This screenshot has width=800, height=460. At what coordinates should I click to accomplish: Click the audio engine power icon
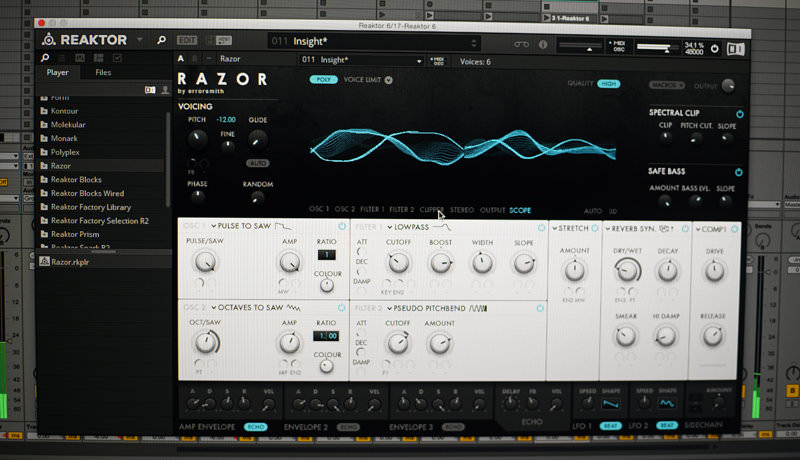(715, 48)
